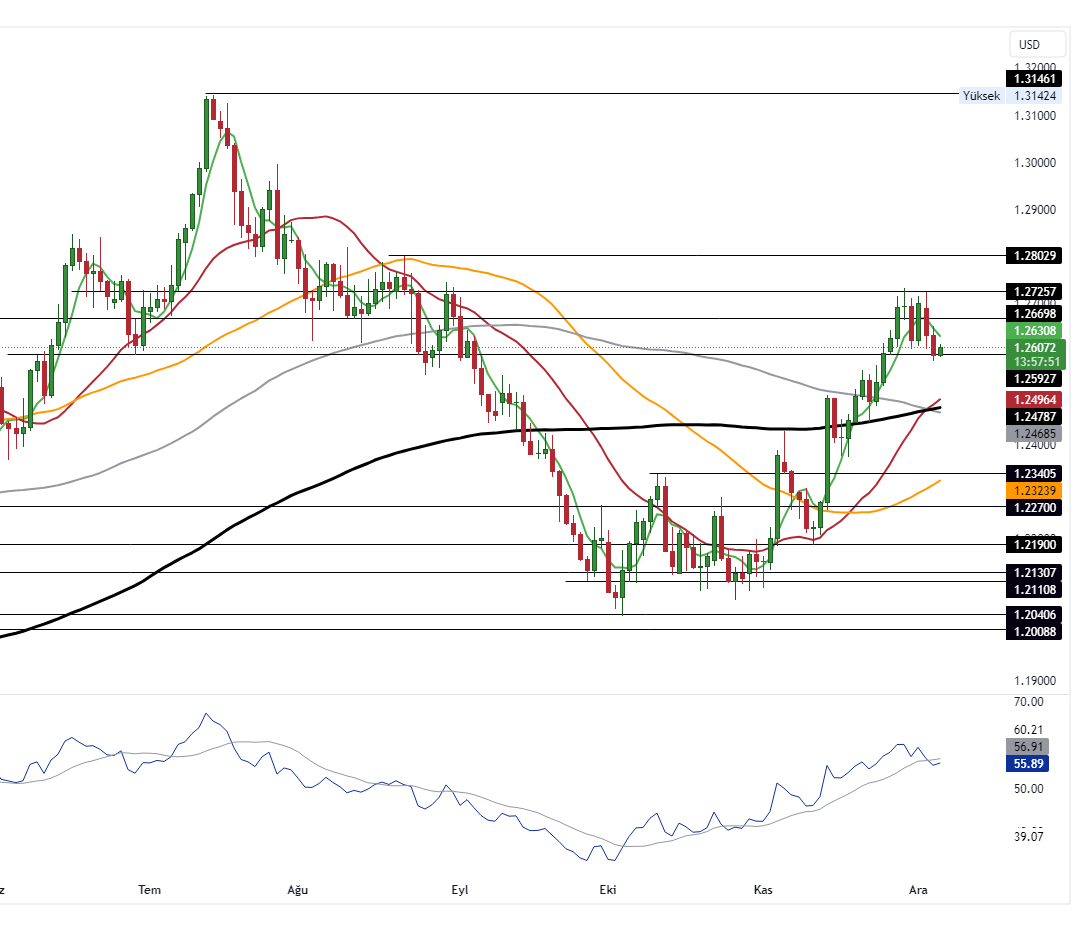
Task: Click the current price label 1.26072
Action: point(1033,347)
